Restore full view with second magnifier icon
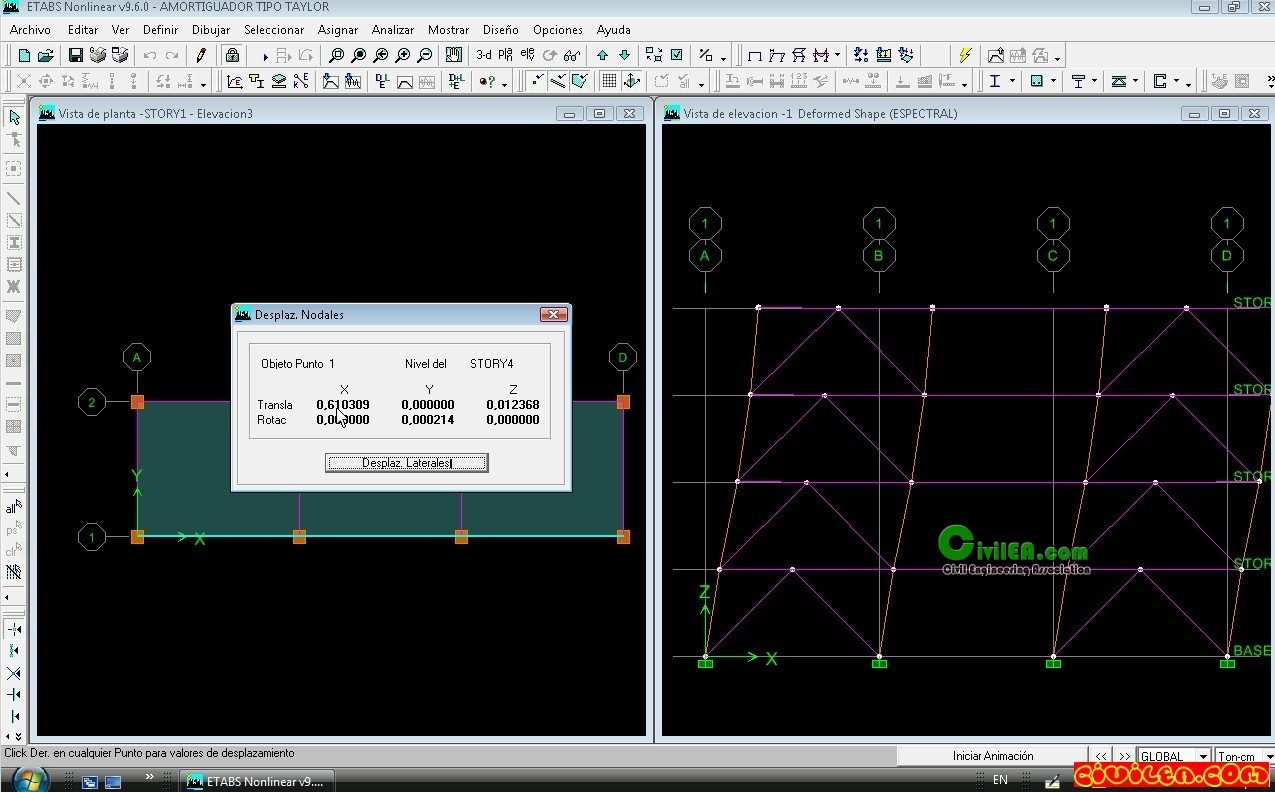1275x792 pixels. point(358,56)
